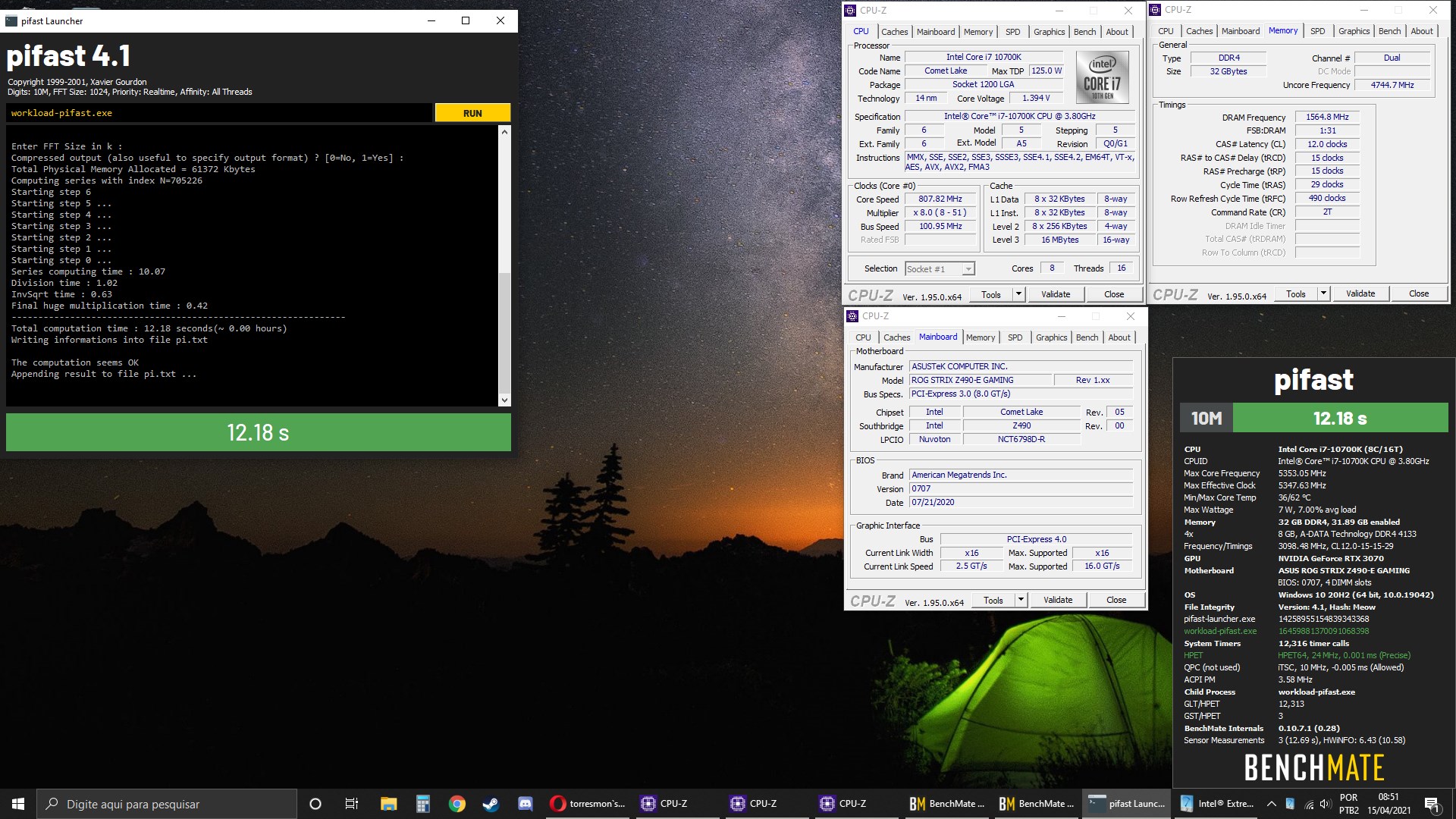Click the title icon of CPU-Z Mainboard window
Viewport: 1456px width, 819px height.
(852, 316)
